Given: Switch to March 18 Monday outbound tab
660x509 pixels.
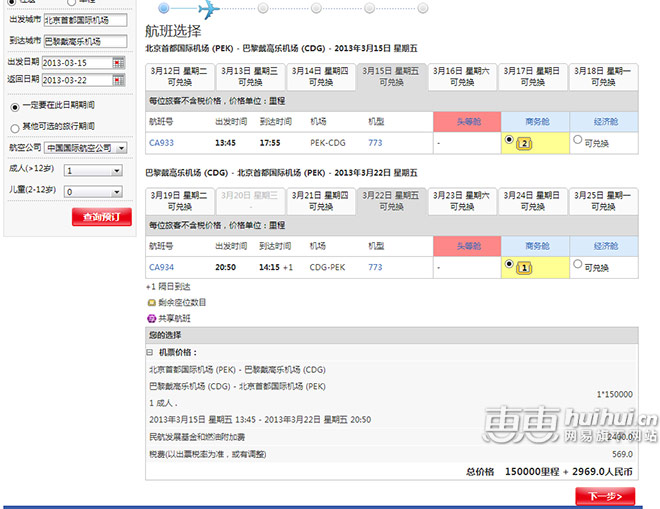Looking at the screenshot, I should (x=603, y=77).
